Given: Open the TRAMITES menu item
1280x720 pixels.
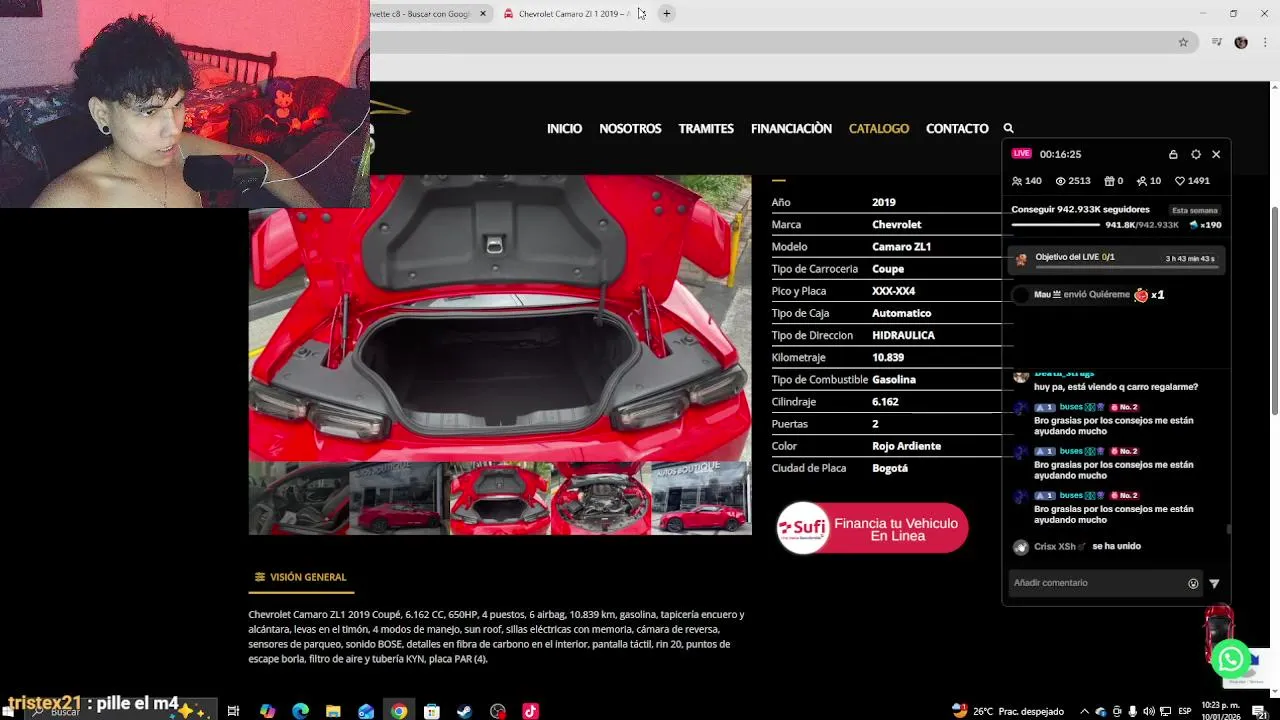Looking at the screenshot, I should (x=706, y=128).
